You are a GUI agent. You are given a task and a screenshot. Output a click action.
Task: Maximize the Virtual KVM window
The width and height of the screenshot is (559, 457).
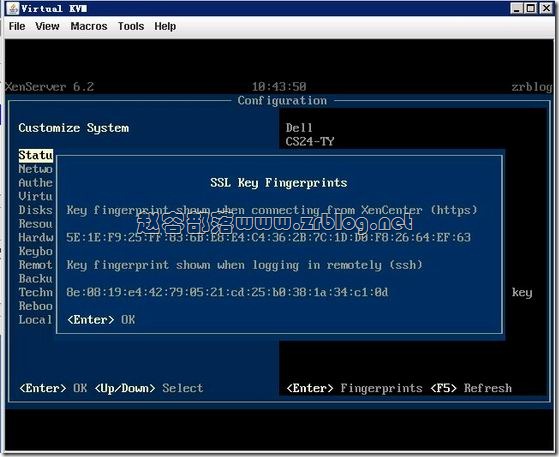coord(531,8)
